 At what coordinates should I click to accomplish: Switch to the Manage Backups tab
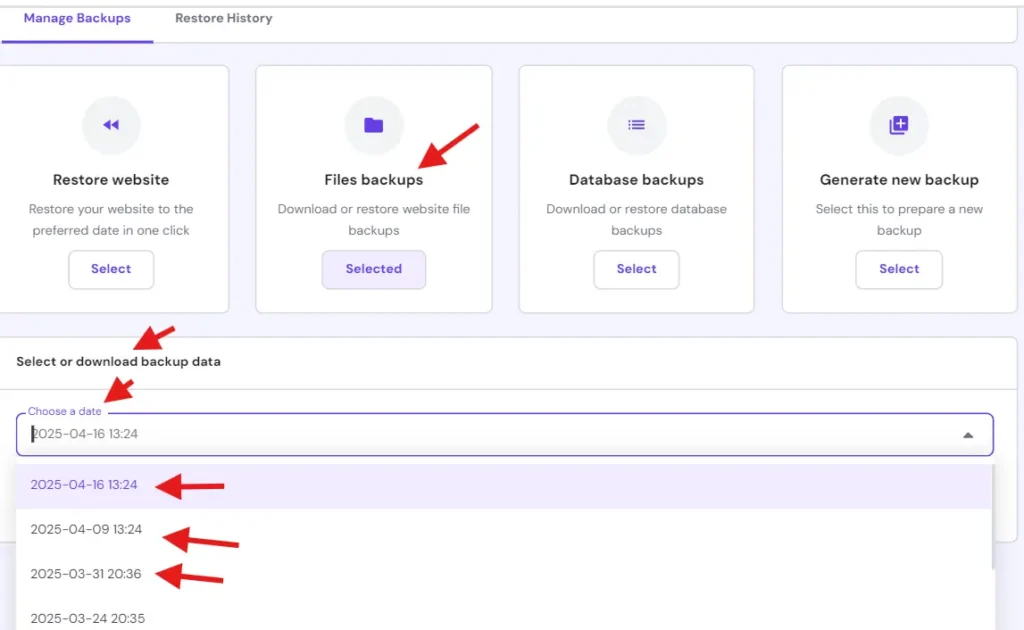tap(77, 18)
